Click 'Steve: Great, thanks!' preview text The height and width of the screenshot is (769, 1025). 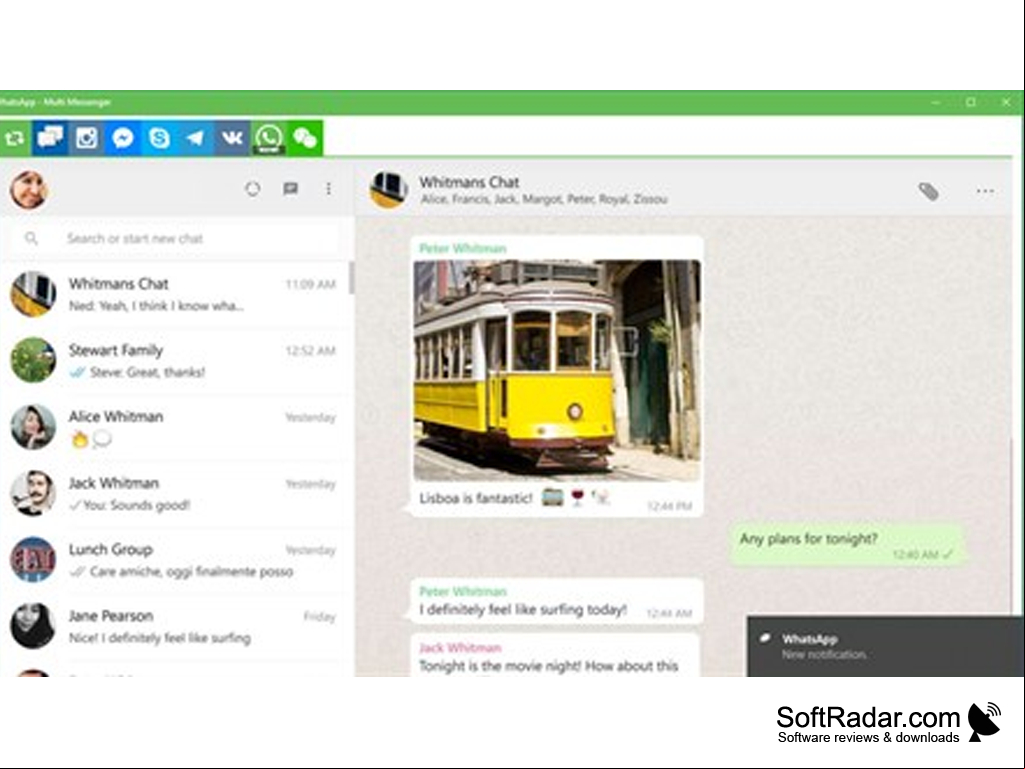[148, 372]
